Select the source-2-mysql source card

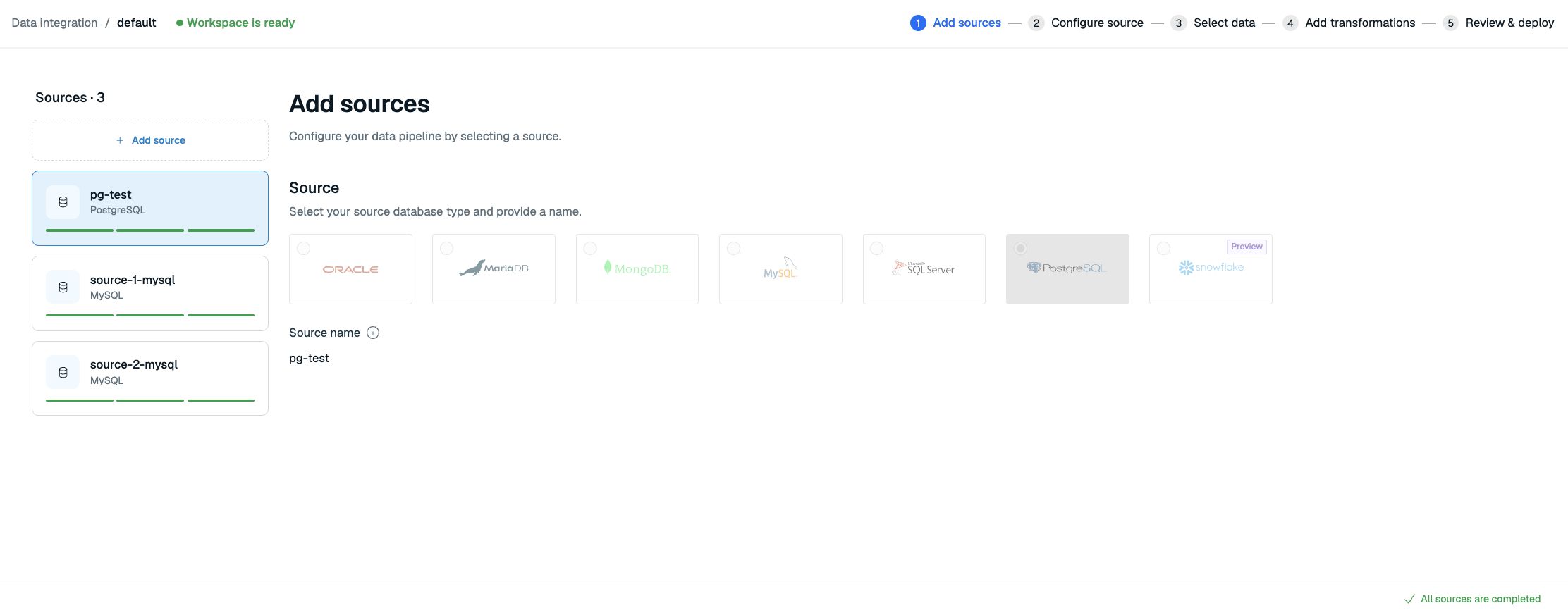(x=150, y=378)
